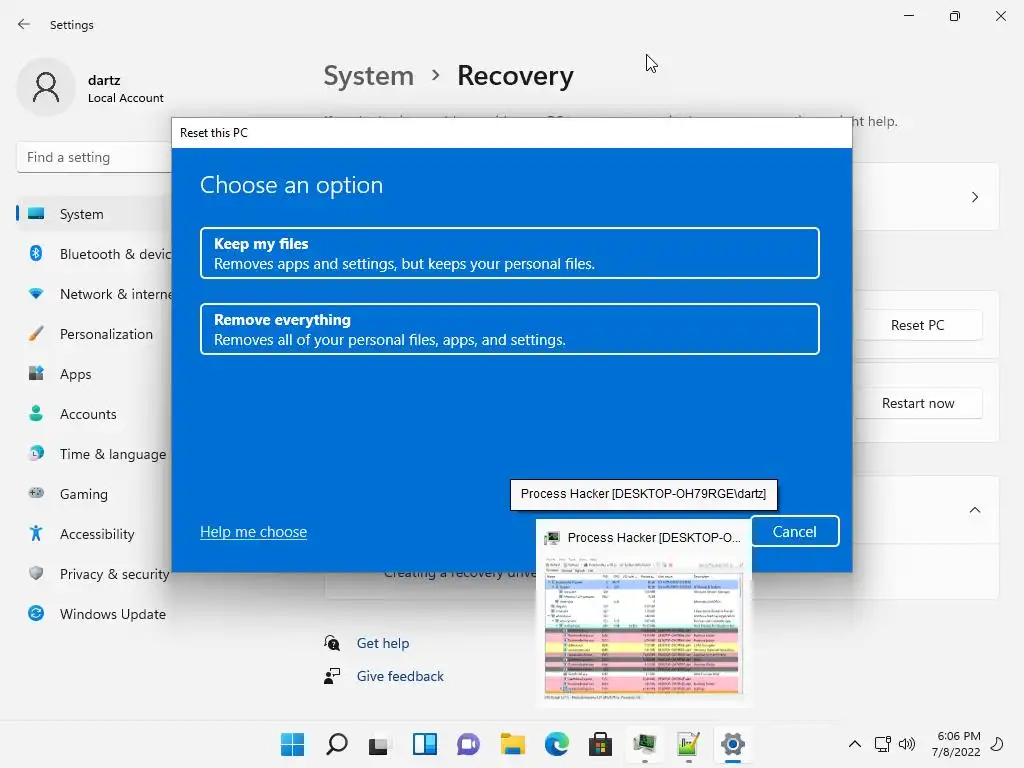Go back with the Settings arrow
The width and height of the screenshot is (1024, 768).
(x=24, y=24)
